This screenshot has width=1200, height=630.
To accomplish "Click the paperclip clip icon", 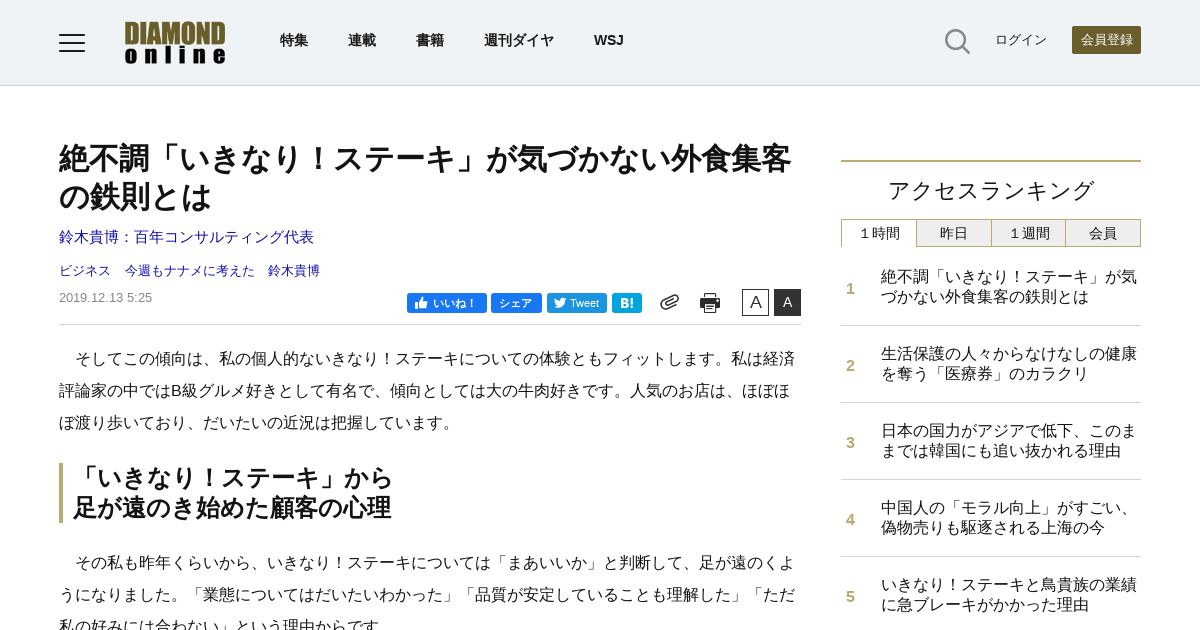I will [x=669, y=302].
